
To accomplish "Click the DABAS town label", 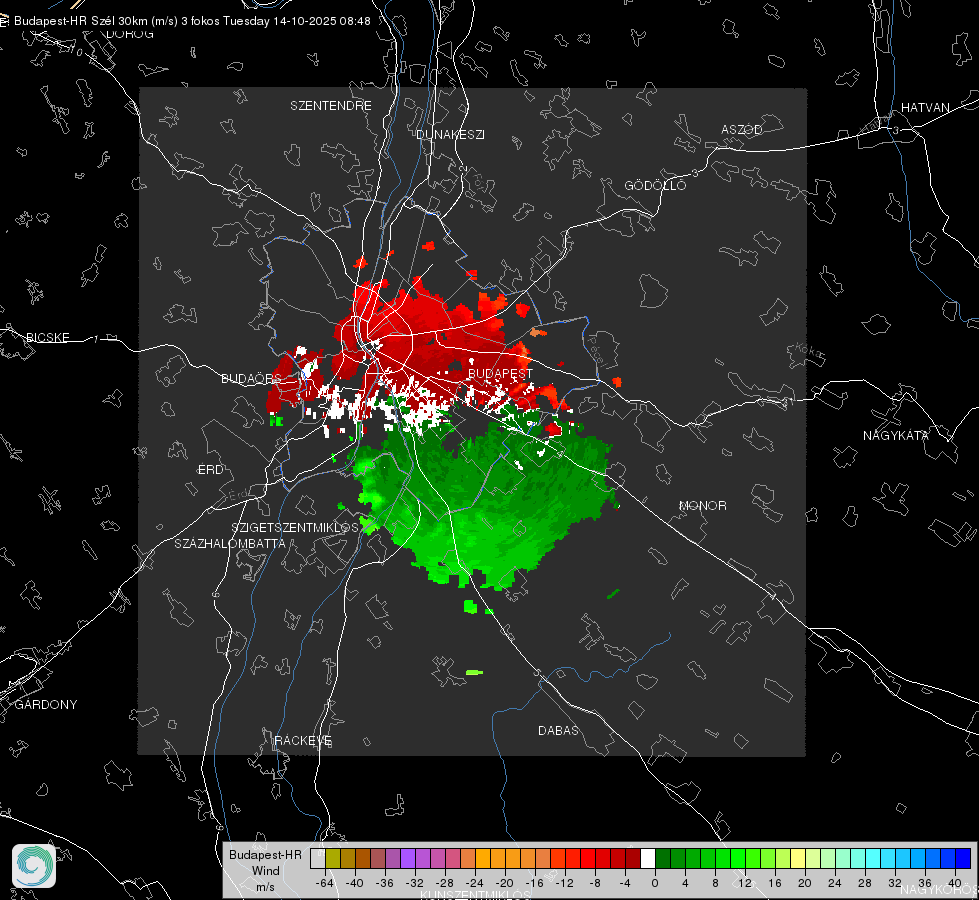I will coord(558,730).
